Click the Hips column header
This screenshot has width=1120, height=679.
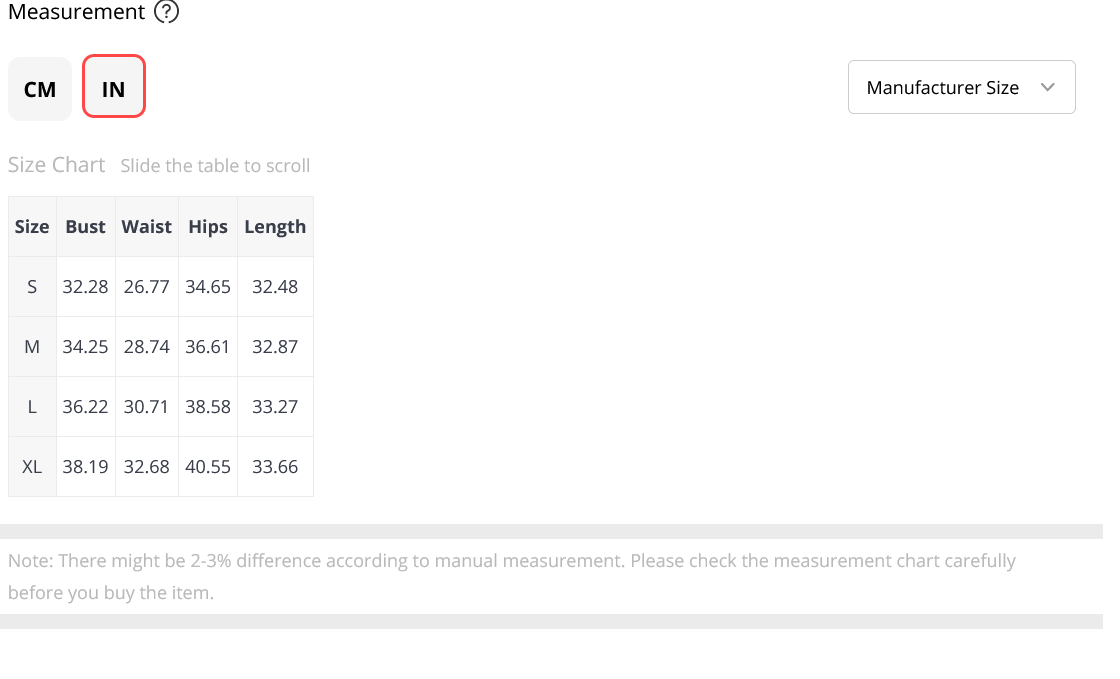point(208,226)
